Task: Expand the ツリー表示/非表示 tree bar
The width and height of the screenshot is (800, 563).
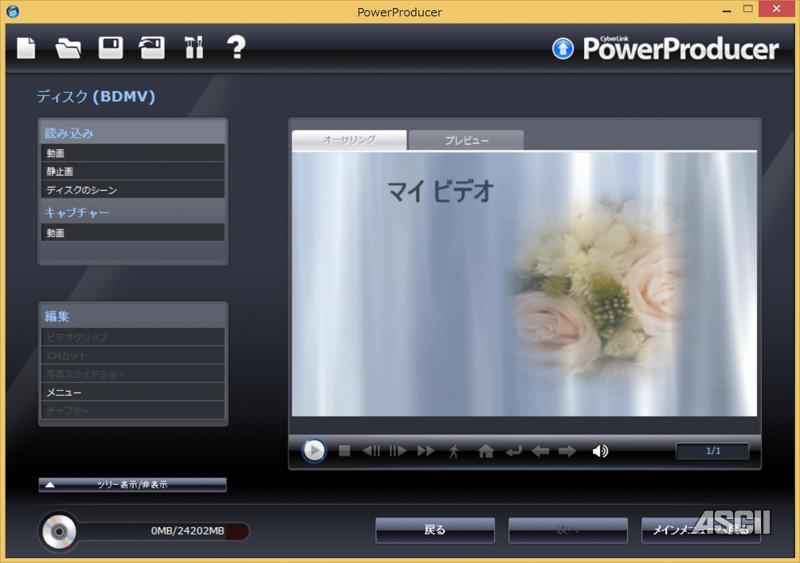Action: pyautogui.click(x=133, y=484)
